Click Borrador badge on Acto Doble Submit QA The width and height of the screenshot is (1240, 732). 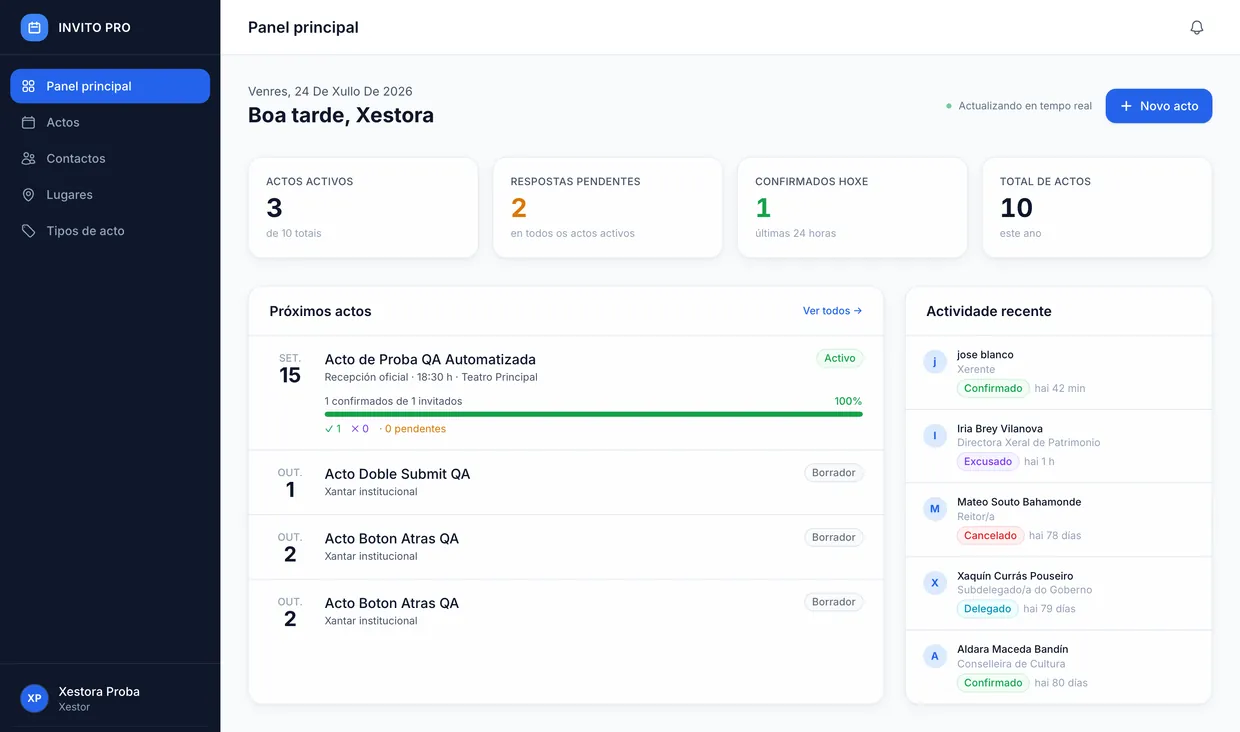(833, 473)
